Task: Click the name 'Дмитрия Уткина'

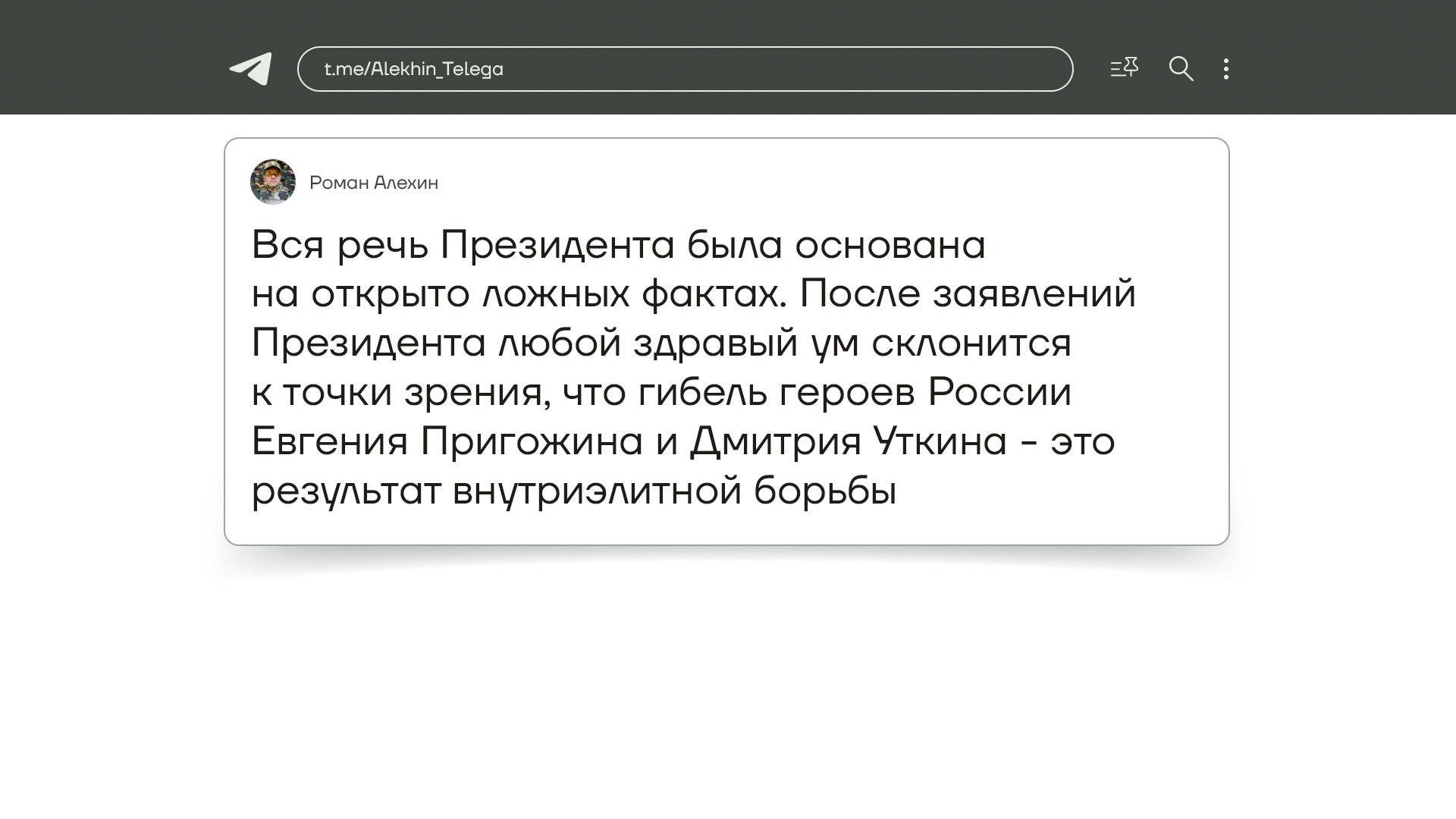Action: click(x=848, y=441)
